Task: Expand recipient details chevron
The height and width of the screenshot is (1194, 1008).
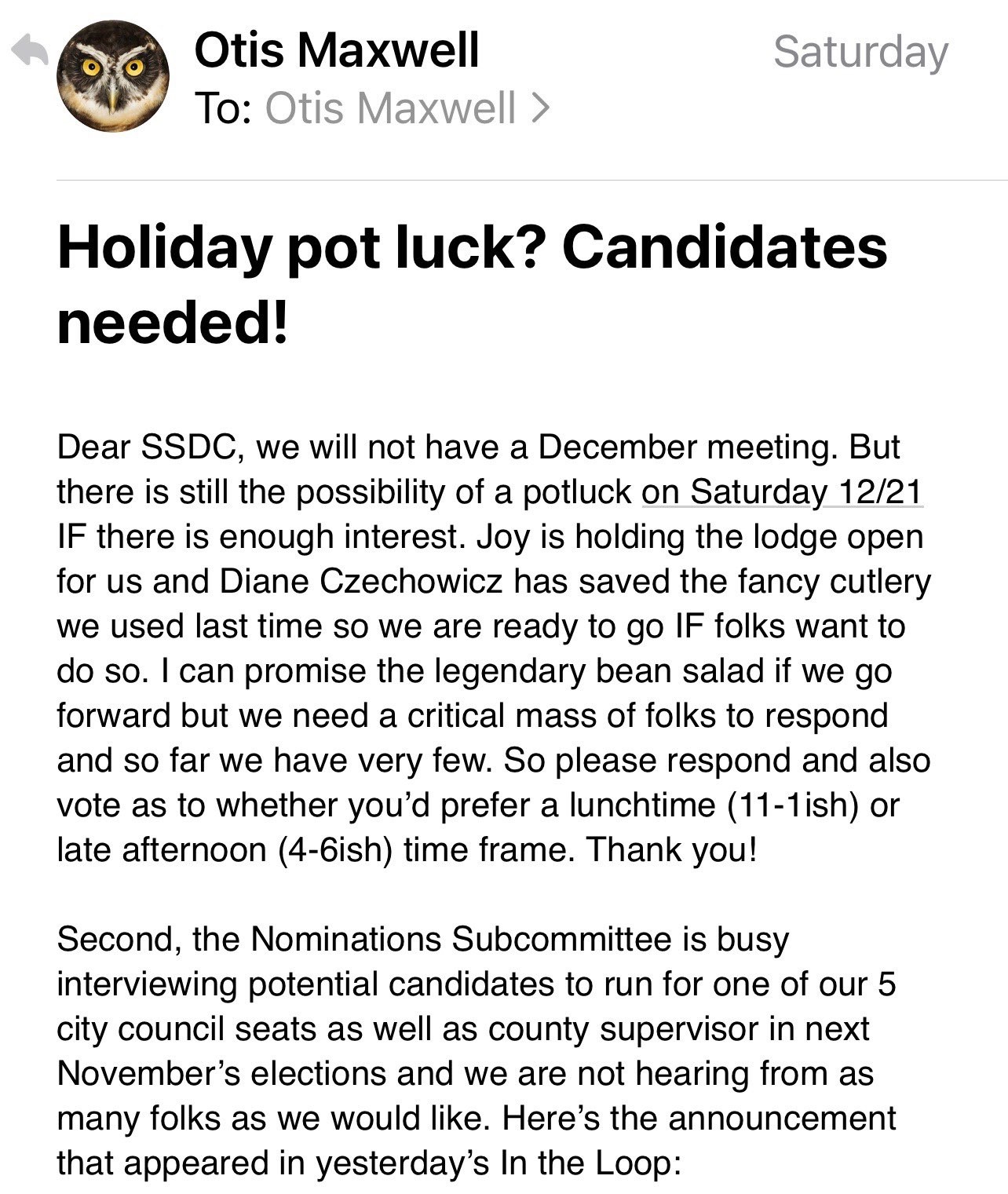Action: [539, 108]
